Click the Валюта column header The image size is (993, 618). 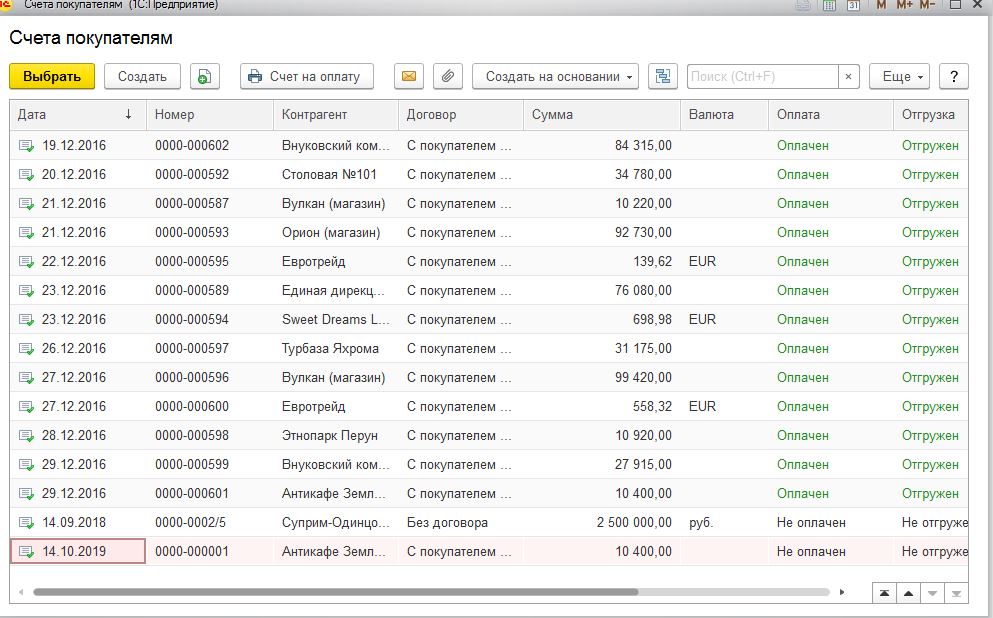coord(725,115)
